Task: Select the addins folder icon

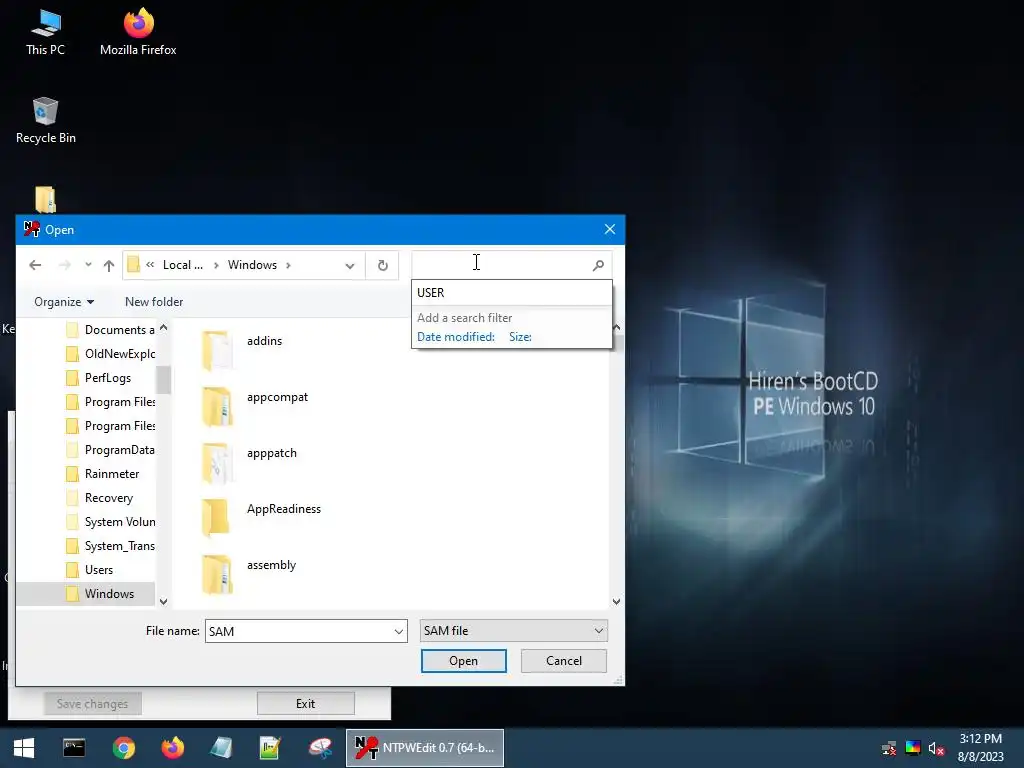Action: pos(217,350)
